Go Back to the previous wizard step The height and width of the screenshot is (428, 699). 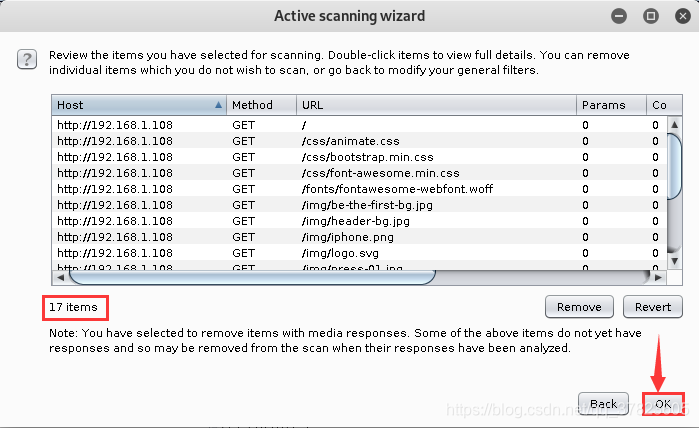click(x=603, y=403)
